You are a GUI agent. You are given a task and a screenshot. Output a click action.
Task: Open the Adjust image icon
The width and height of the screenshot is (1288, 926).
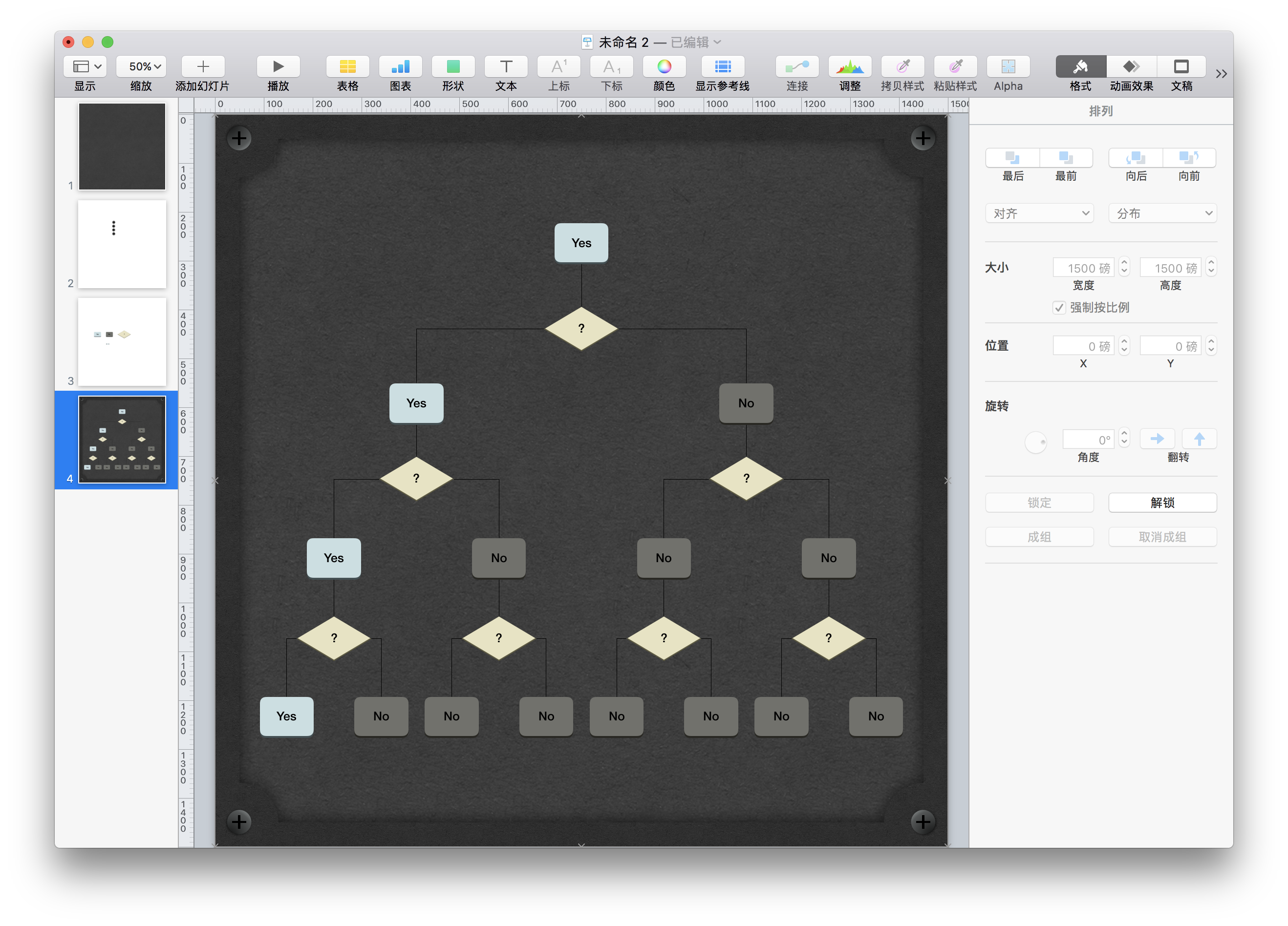coord(850,67)
